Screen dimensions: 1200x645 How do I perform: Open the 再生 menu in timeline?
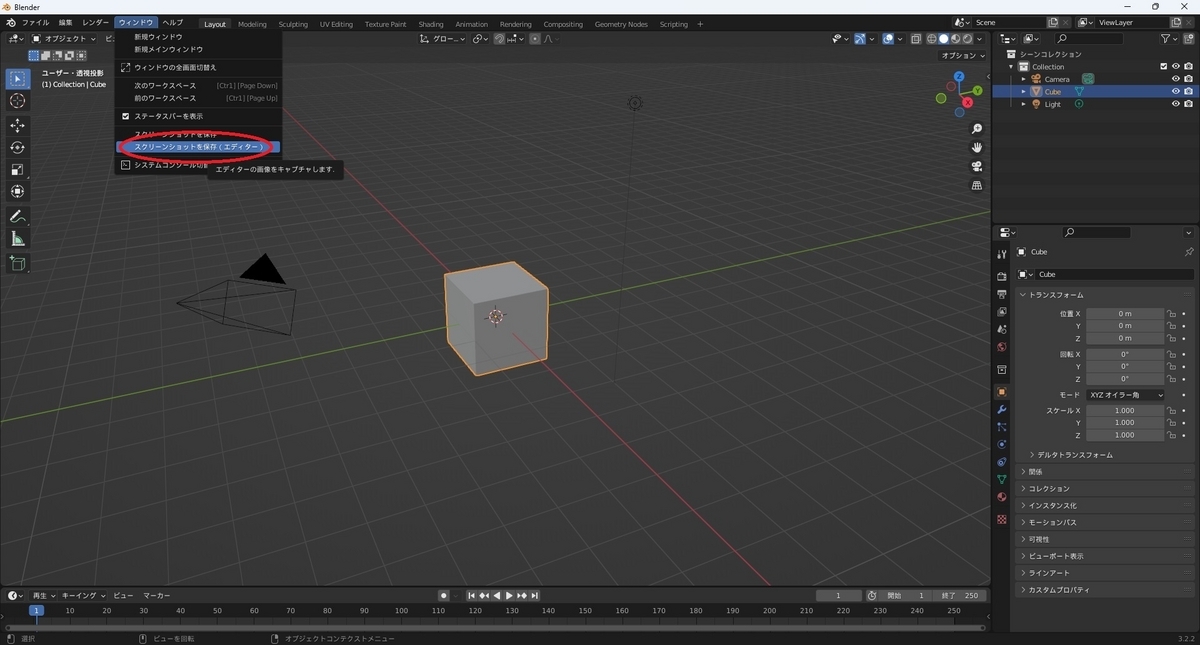44,596
